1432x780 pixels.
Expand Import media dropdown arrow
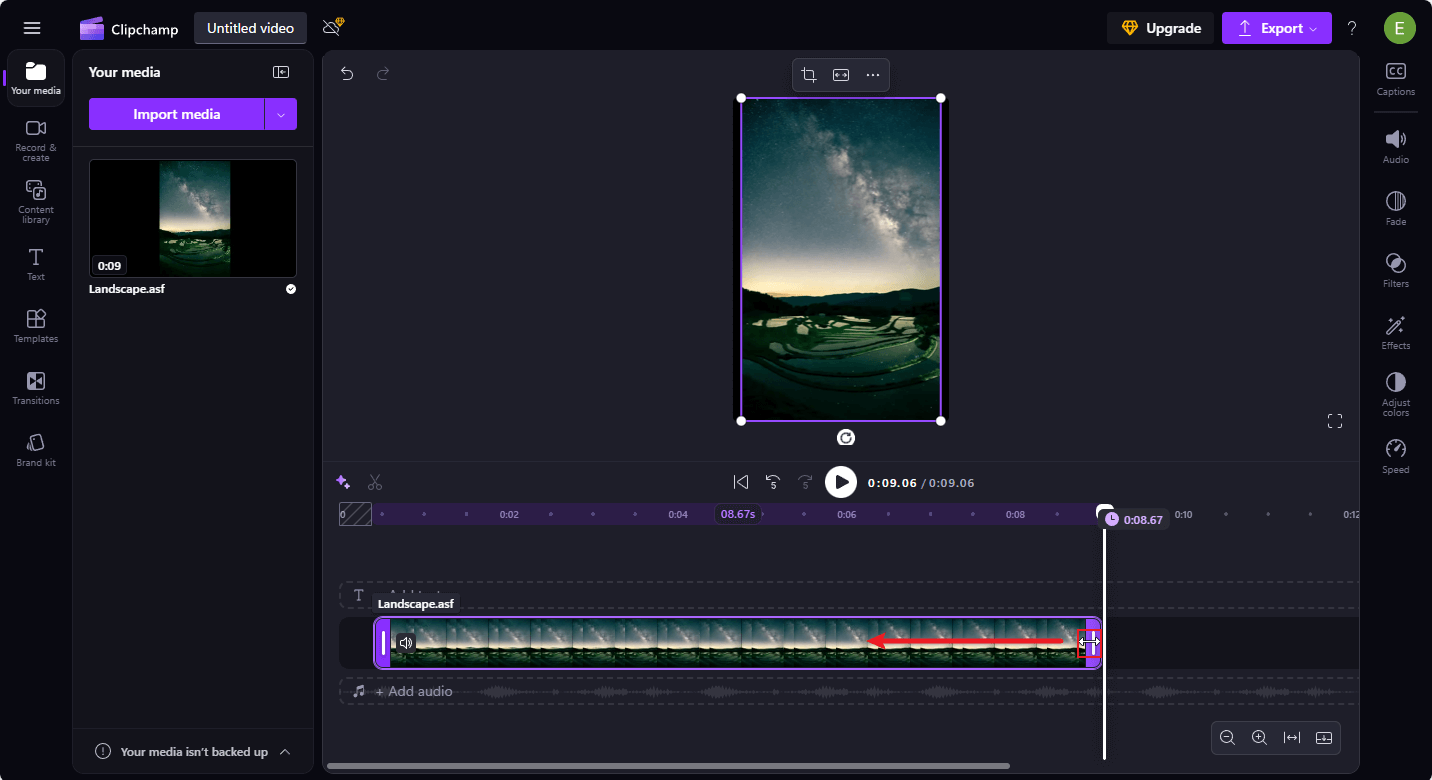click(x=281, y=114)
